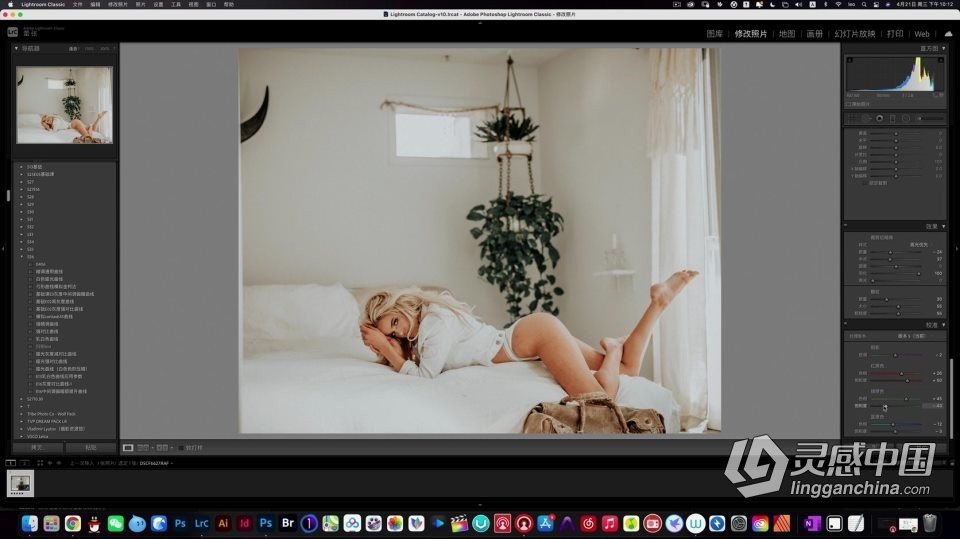This screenshot has height=539, width=960.
Task: Launch Adobe Illustrator from the dock
Action: tap(223, 523)
